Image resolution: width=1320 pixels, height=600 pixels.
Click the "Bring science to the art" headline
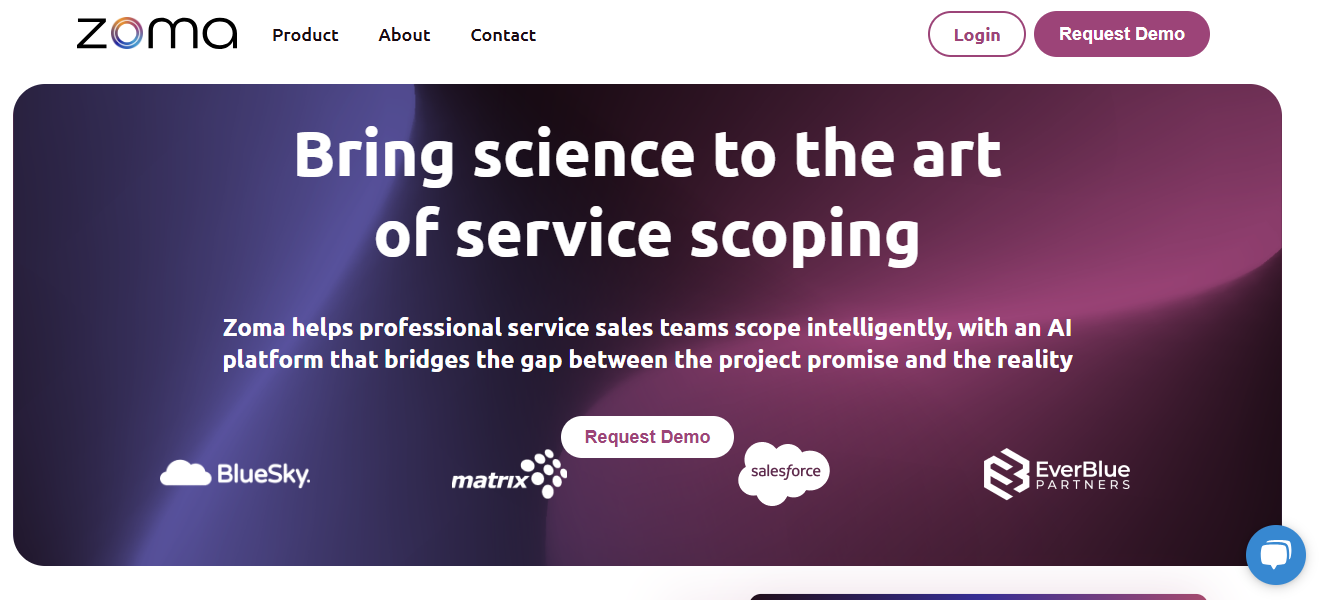(x=647, y=154)
